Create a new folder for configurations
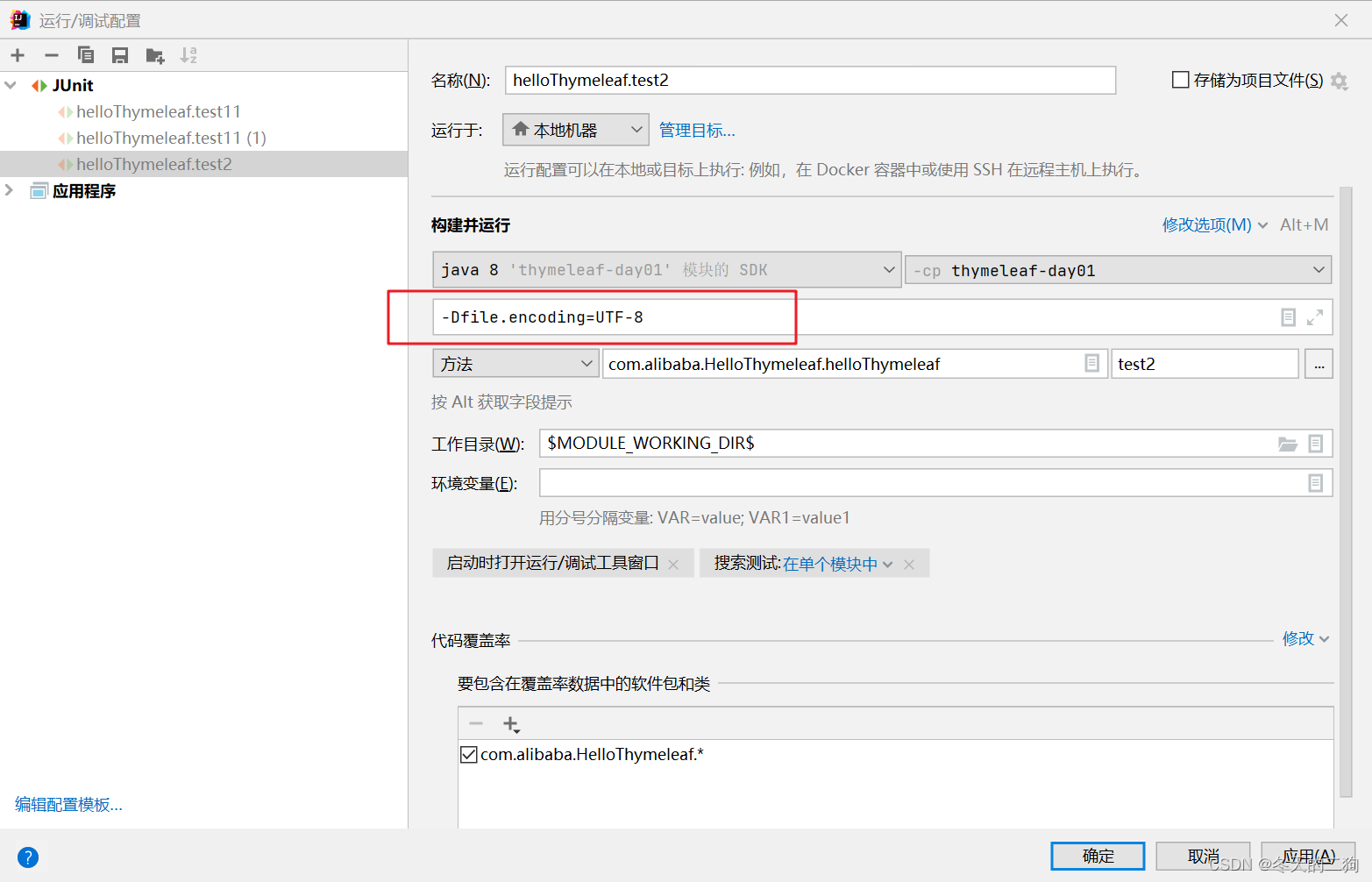The image size is (1372, 882). pyautogui.click(x=154, y=54)
